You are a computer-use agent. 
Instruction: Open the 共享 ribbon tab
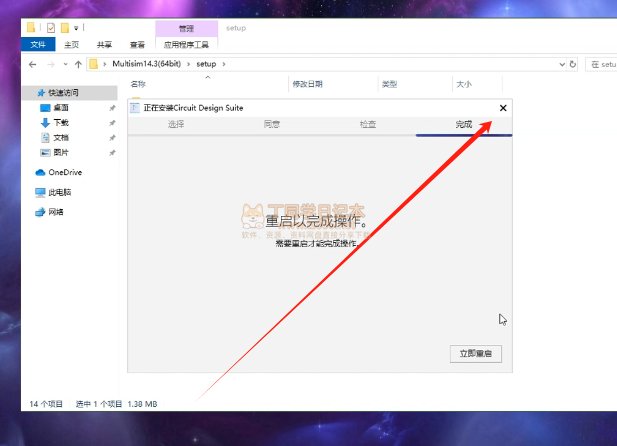coord(104,45)
